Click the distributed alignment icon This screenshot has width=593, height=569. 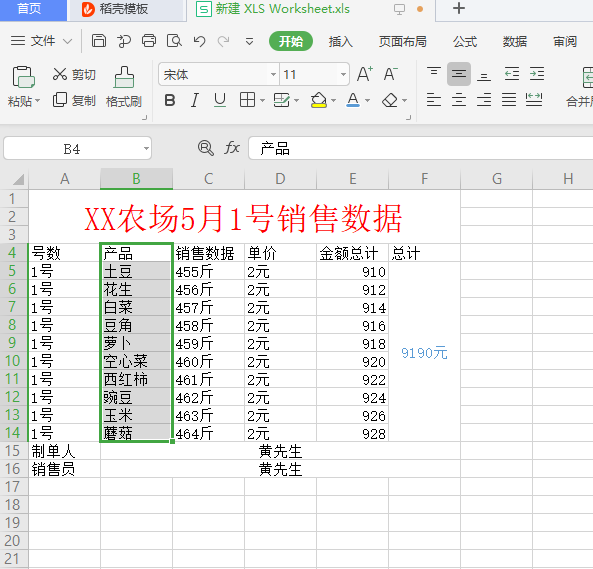pyautogui.click(x=534, y=100)
